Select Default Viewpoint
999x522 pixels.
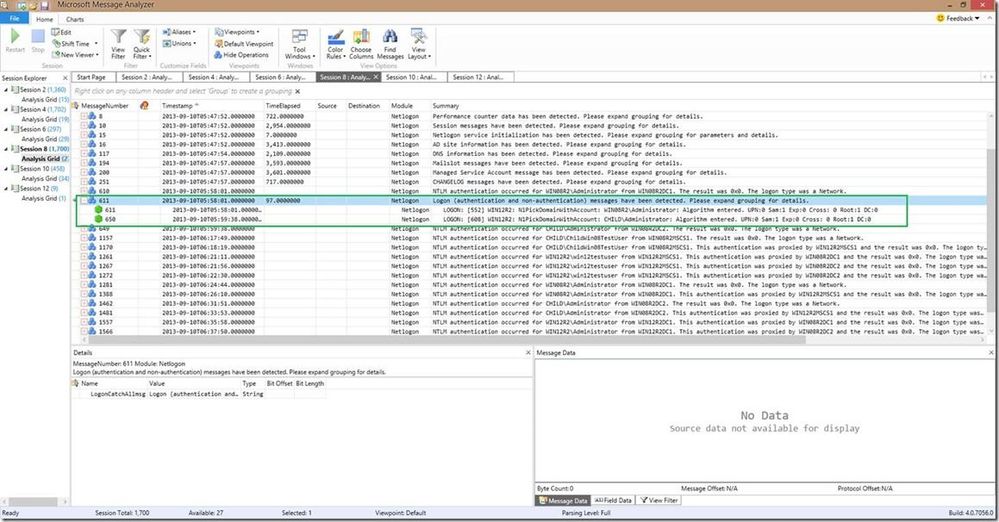(x=244, y=43)
